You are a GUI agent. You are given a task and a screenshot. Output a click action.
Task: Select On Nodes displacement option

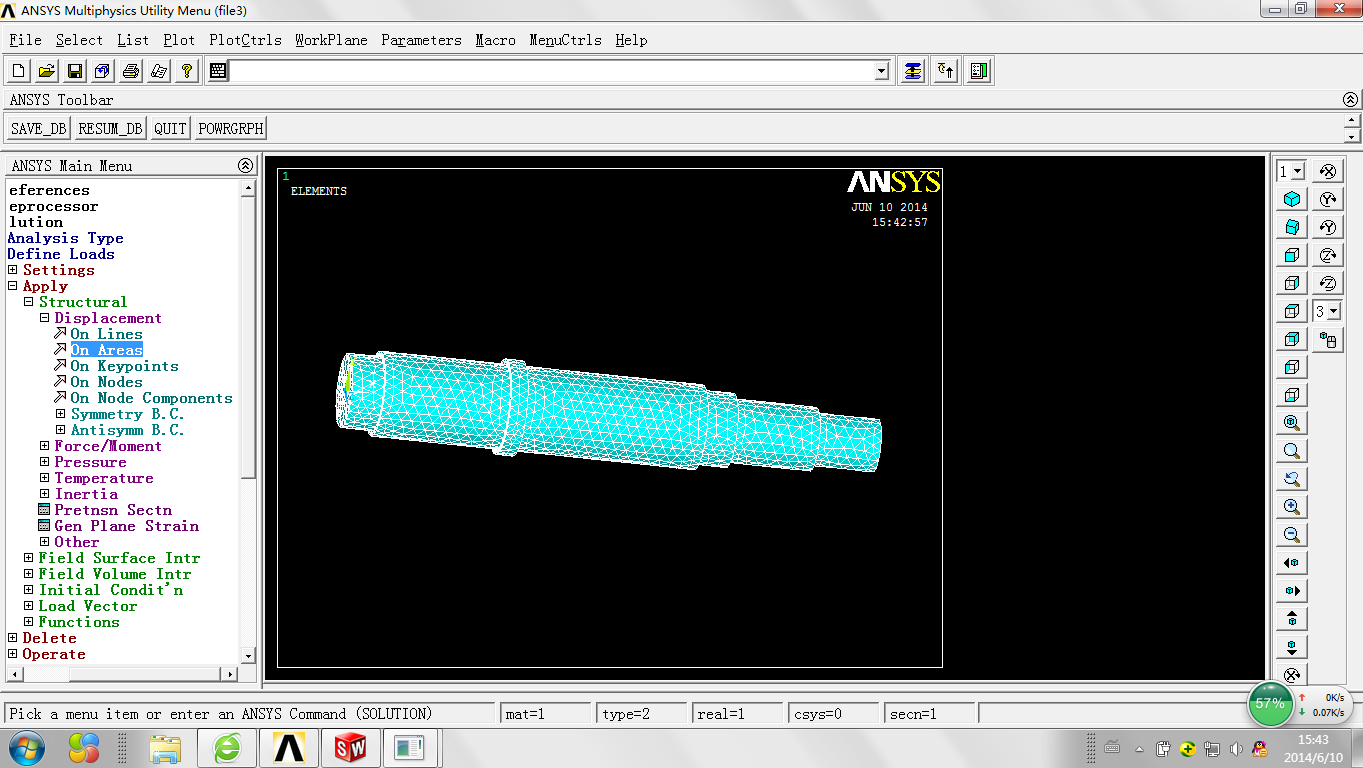click(x=106, y=382)
